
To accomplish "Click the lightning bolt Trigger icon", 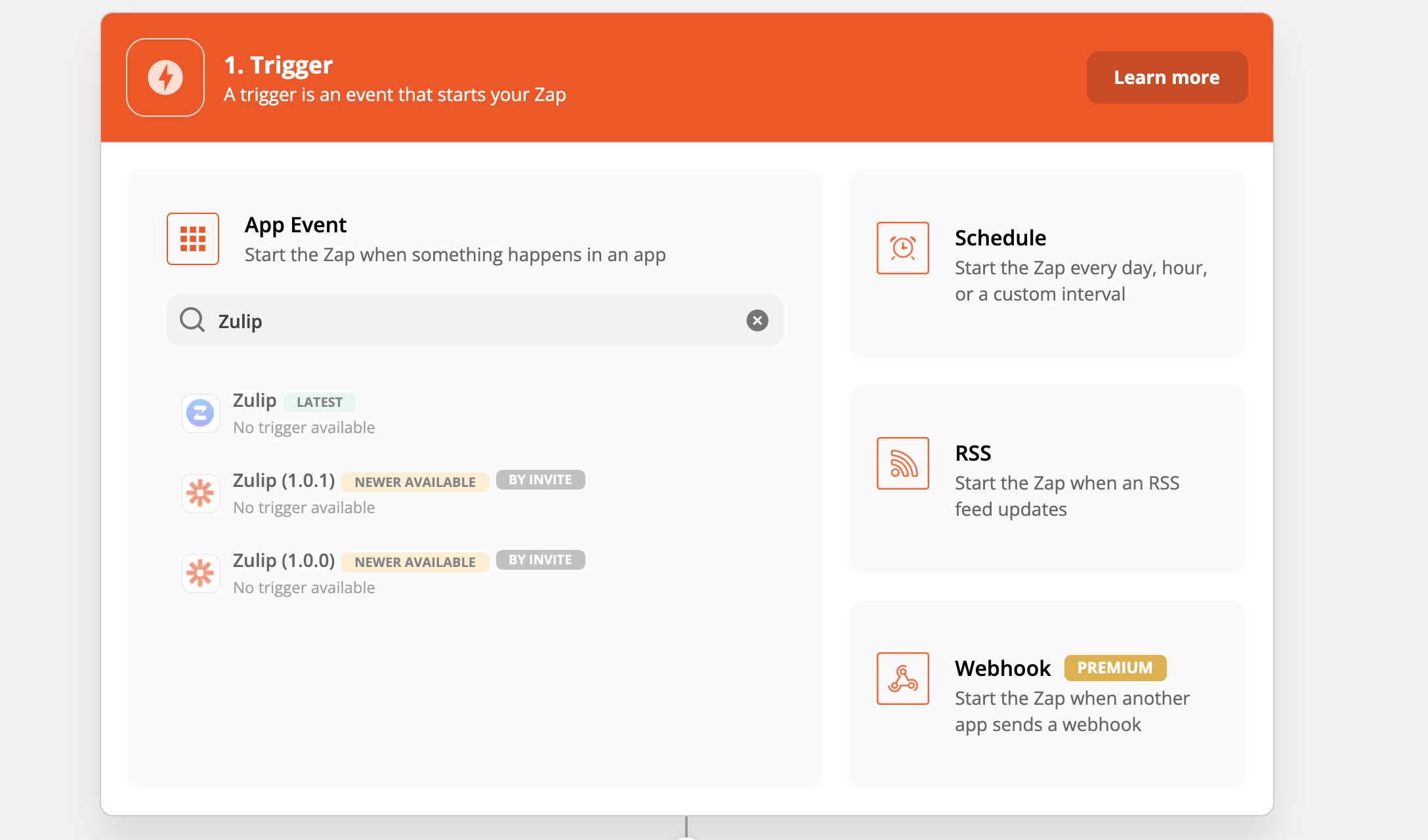I will click(x=165, y=77).
